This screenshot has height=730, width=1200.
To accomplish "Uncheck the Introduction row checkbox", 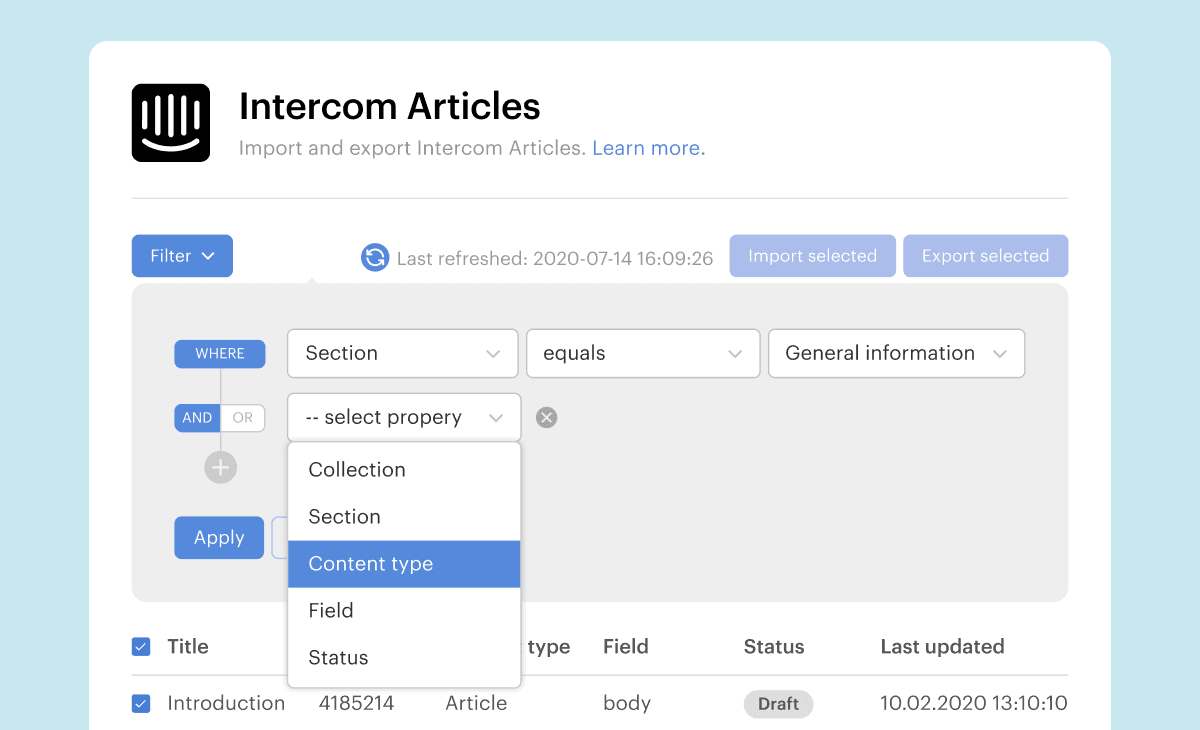I will tap(141, 704).
